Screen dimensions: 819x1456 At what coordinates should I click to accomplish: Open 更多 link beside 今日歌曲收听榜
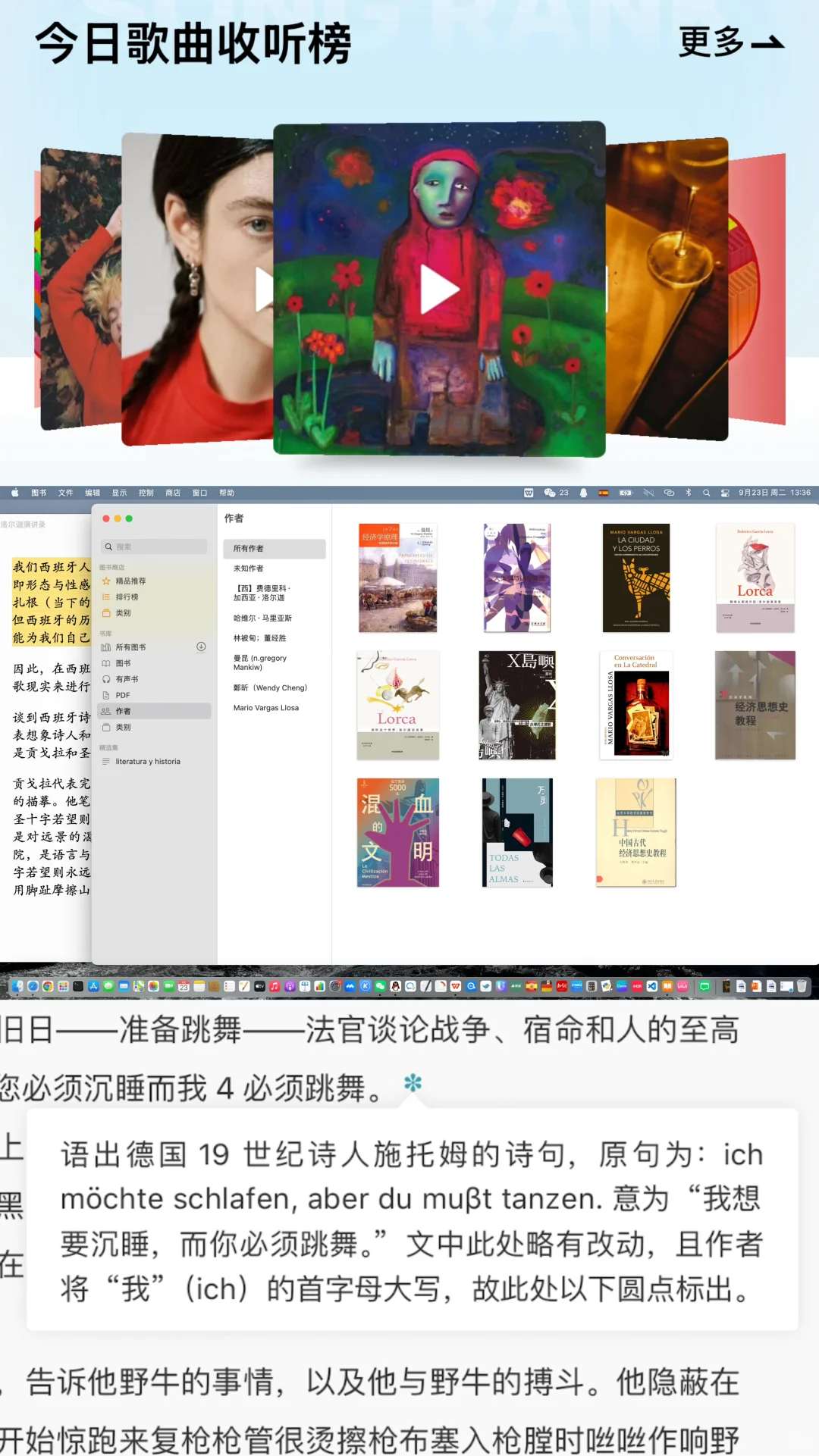[x=731, y=42]
